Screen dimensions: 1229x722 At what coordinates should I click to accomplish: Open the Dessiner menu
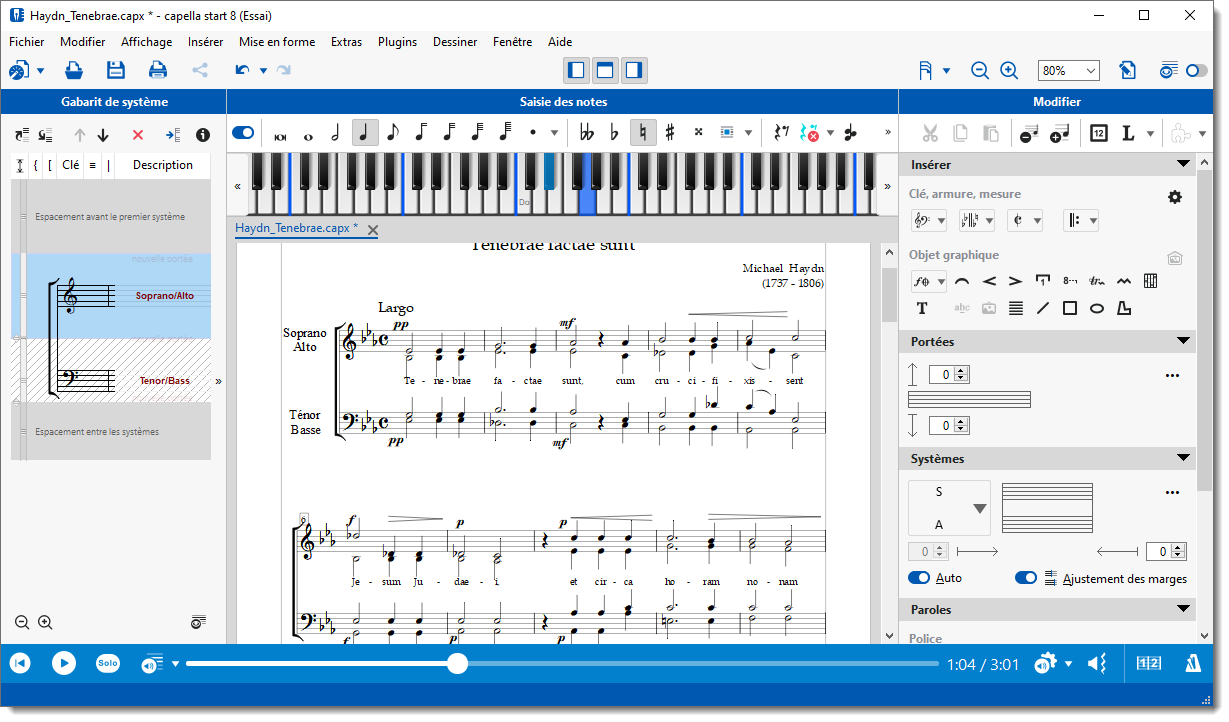pyautogui.click(x=456, y=42)
